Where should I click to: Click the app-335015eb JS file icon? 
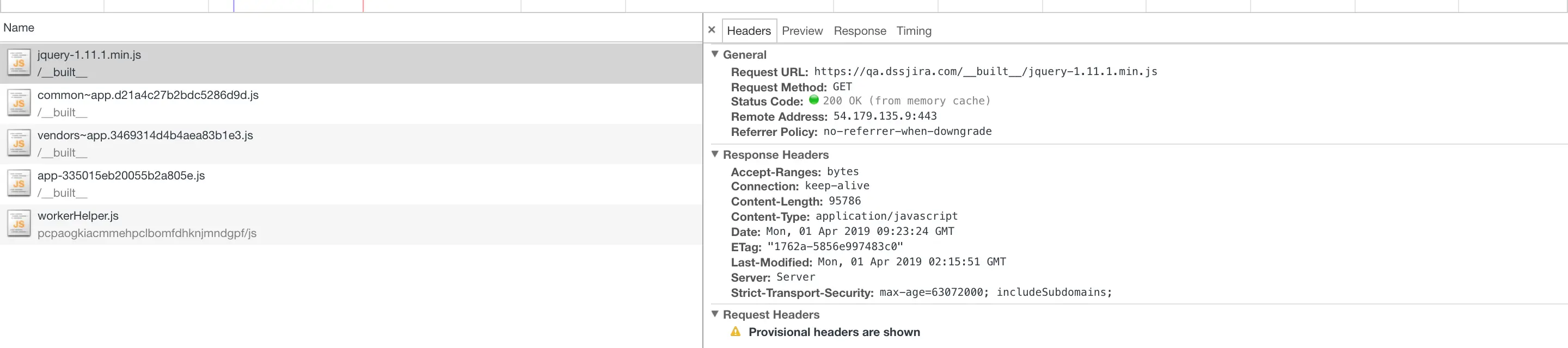click(19, 184)
